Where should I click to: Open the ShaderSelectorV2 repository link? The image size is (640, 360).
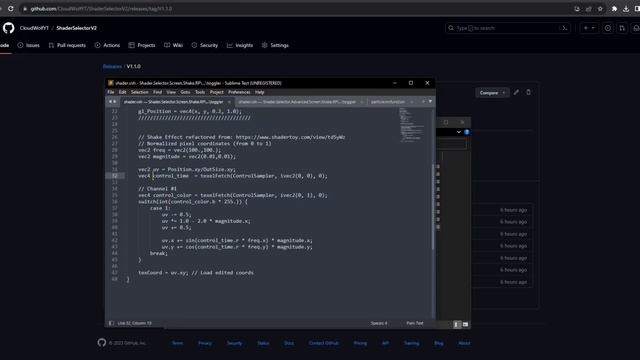tap(76, 28)
